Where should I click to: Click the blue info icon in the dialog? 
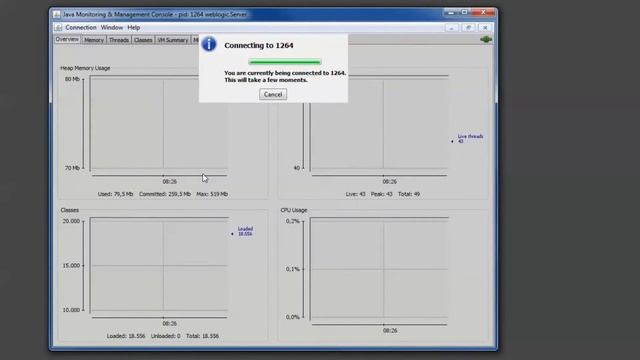[x=209, y=44]
